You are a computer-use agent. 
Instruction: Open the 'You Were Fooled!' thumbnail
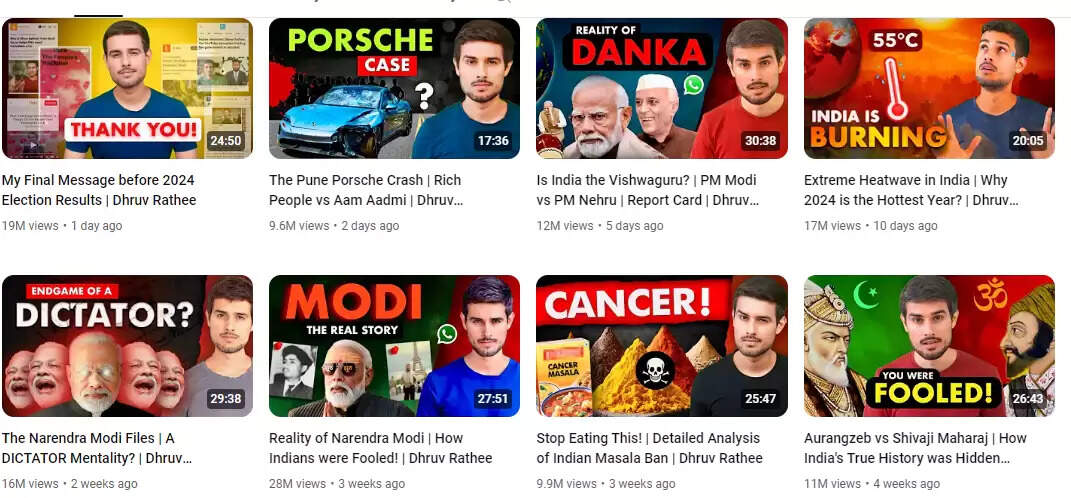tap(929, 346)
